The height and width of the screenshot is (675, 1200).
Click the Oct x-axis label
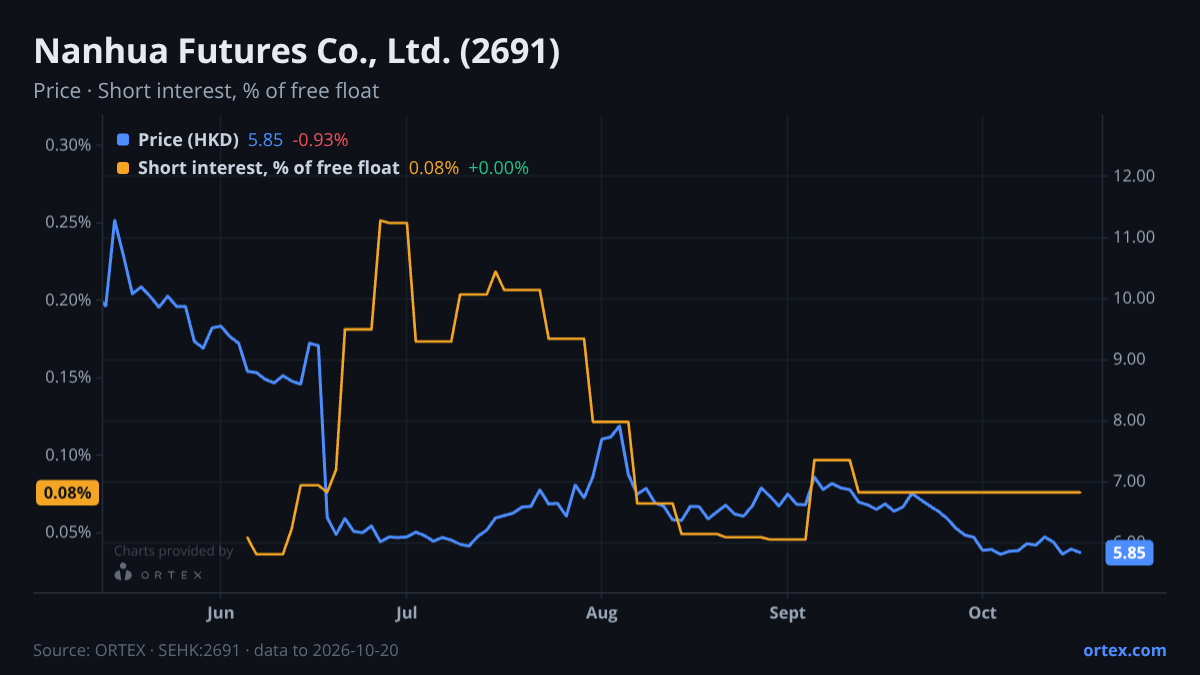click(x=983, y=613)
